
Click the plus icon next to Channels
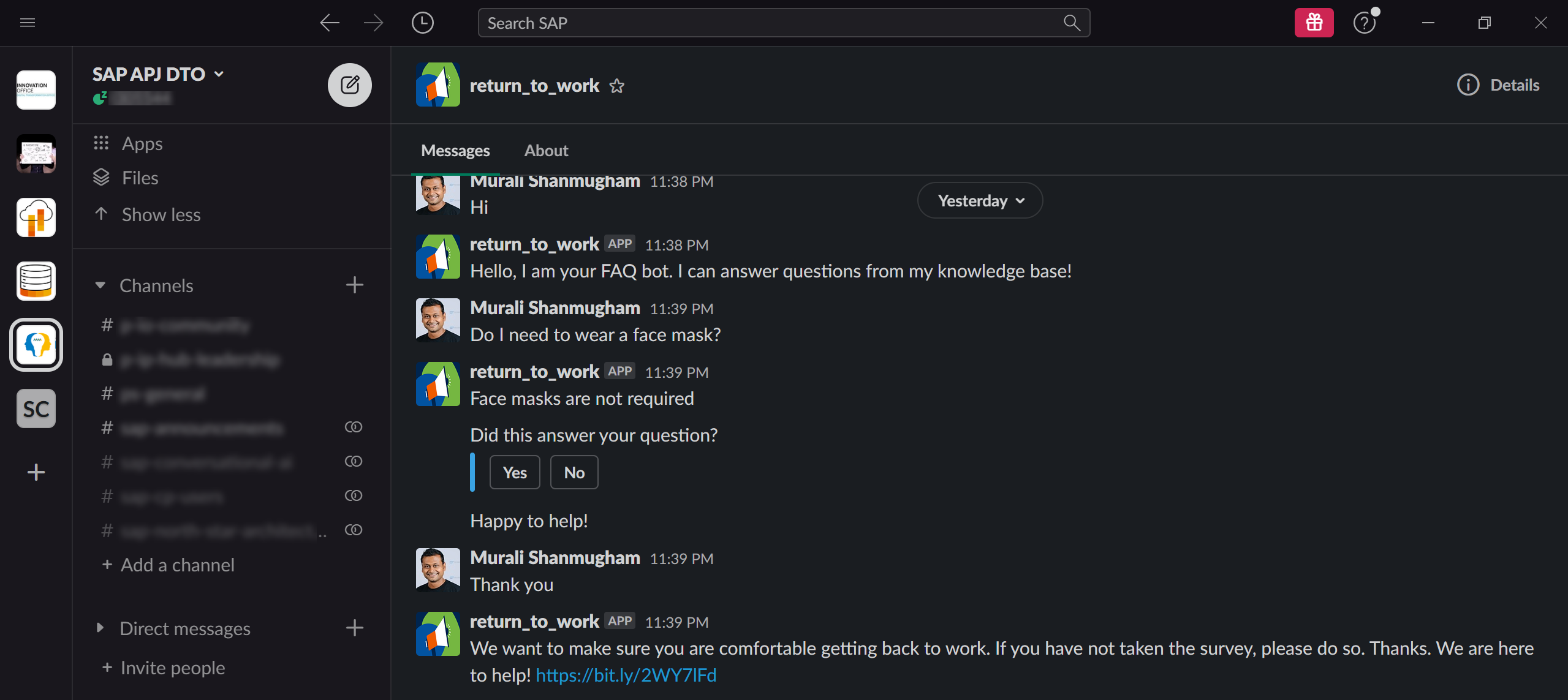click(x=354, y=285)
